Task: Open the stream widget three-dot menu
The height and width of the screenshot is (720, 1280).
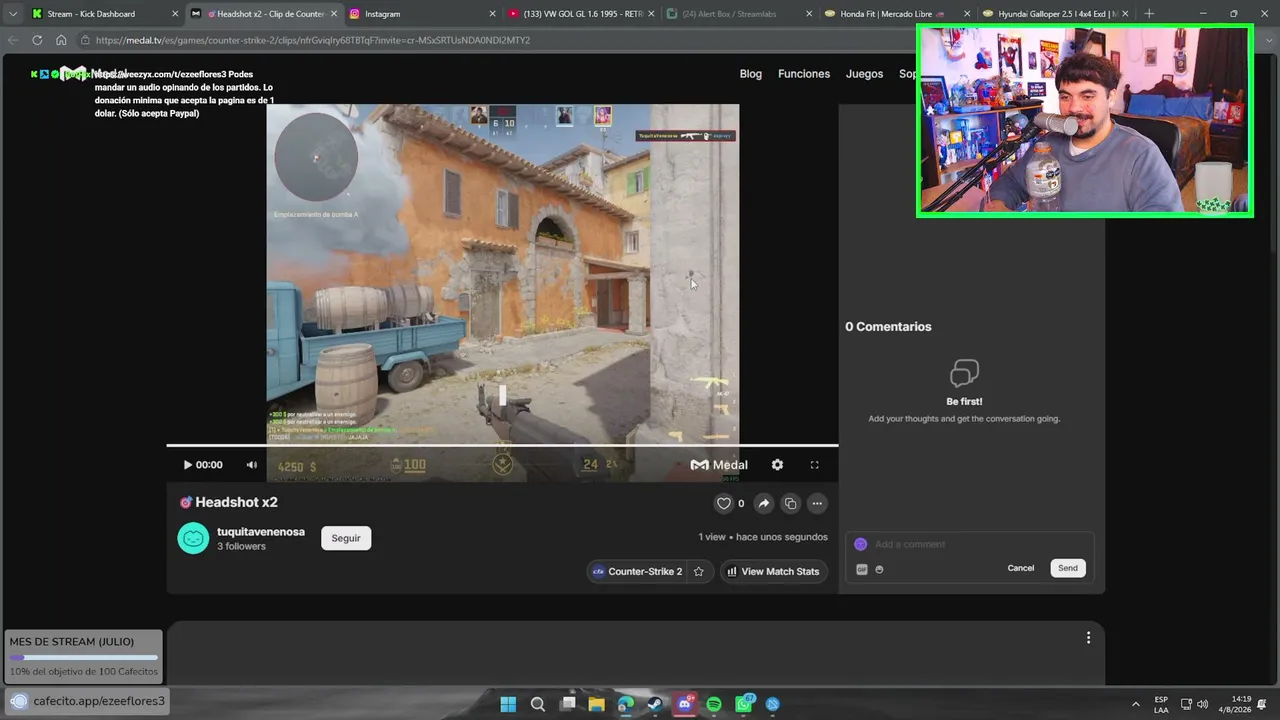Action: (x=1088, y=638)
